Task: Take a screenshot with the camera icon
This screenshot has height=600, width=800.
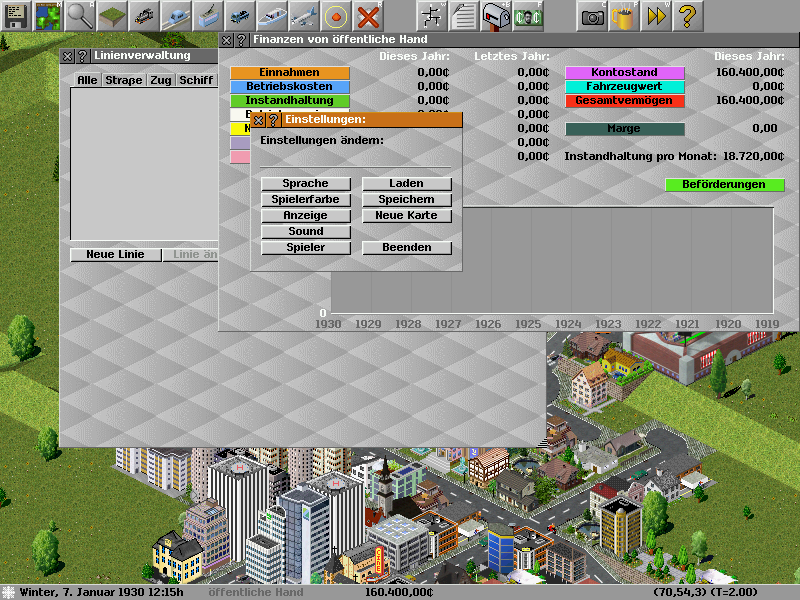Action: tap(593, 15)
